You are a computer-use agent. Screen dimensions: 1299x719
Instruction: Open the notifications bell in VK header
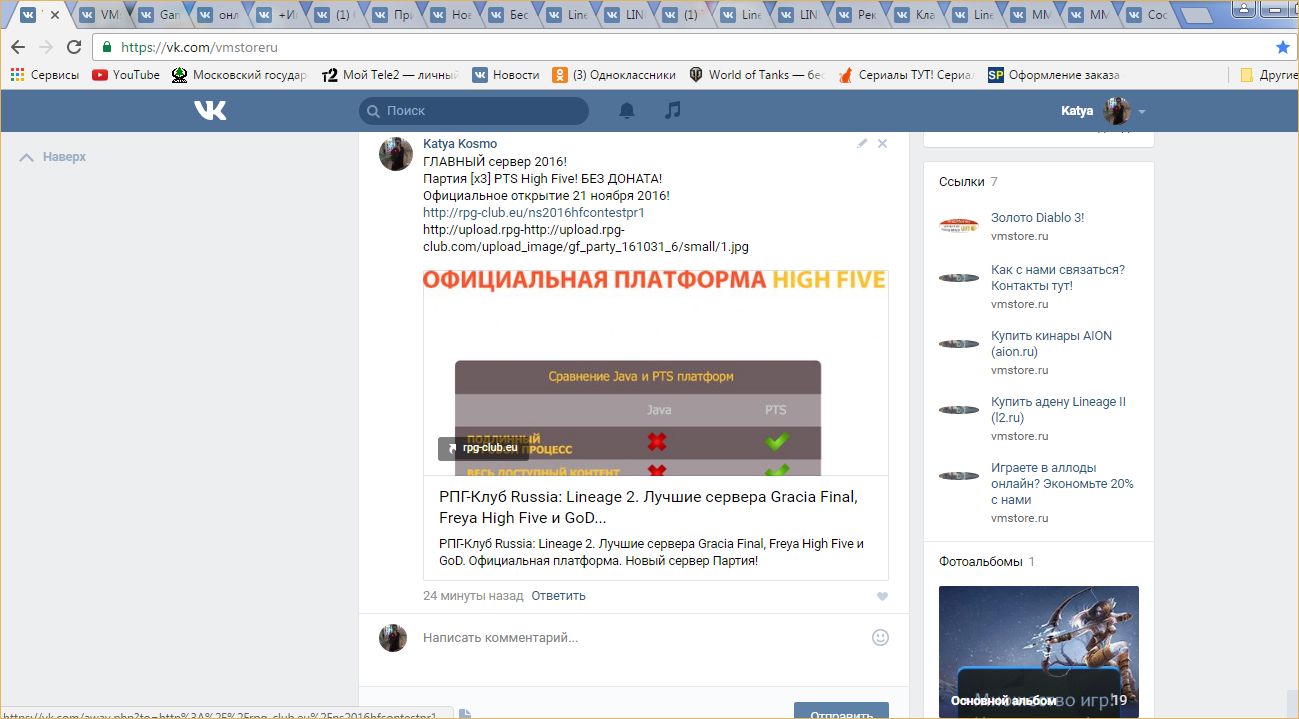coord(627,111)
